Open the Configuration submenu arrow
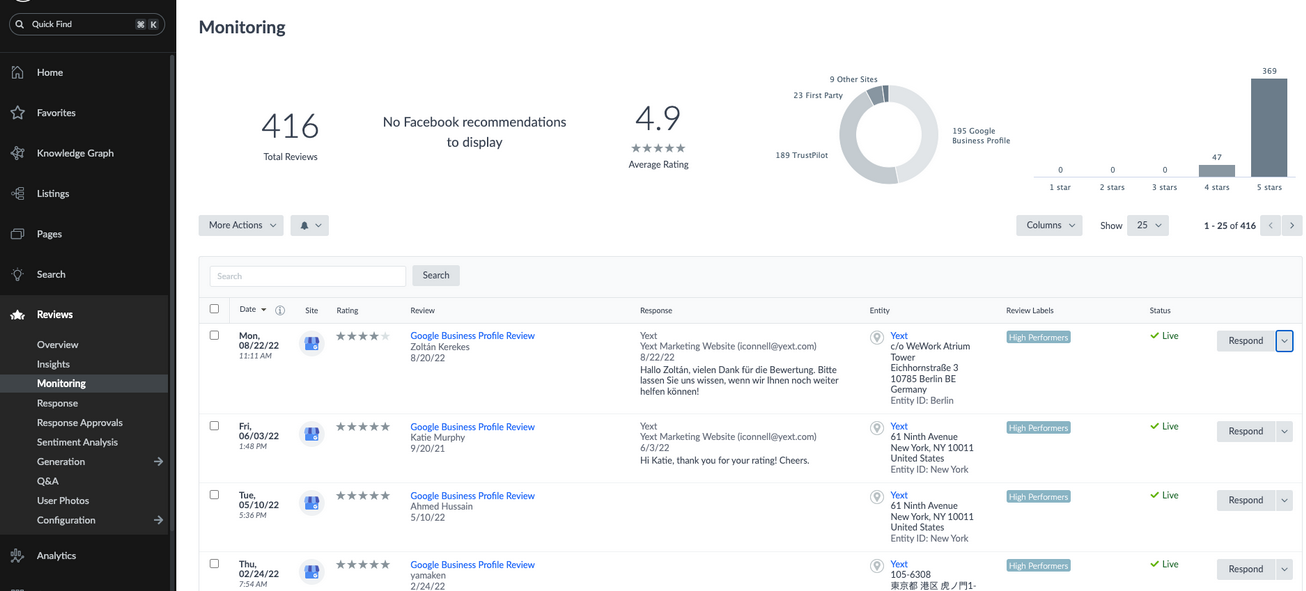This screenshot has height=591, width=1306. pos(158,520)
